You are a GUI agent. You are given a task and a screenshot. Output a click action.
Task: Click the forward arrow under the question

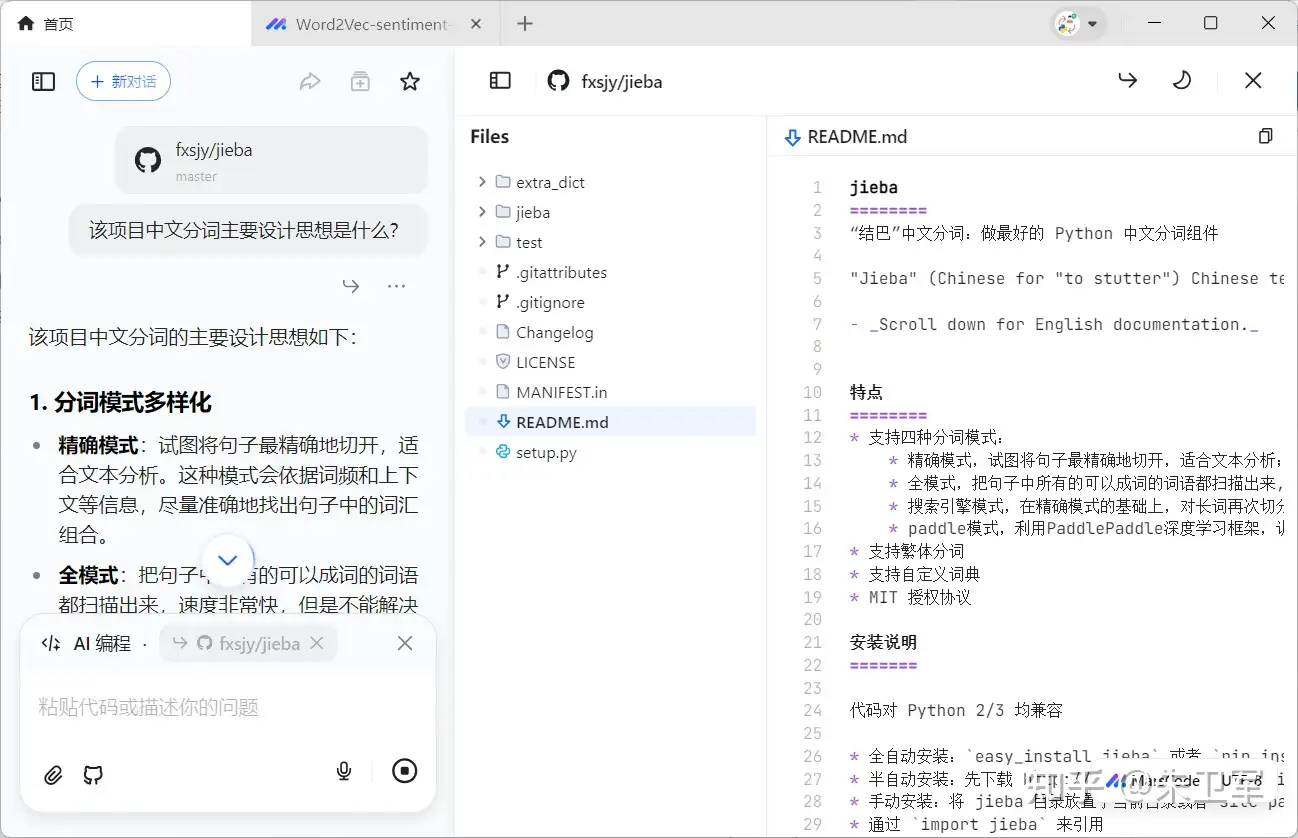pyautogui.click(x=351, y=286)
